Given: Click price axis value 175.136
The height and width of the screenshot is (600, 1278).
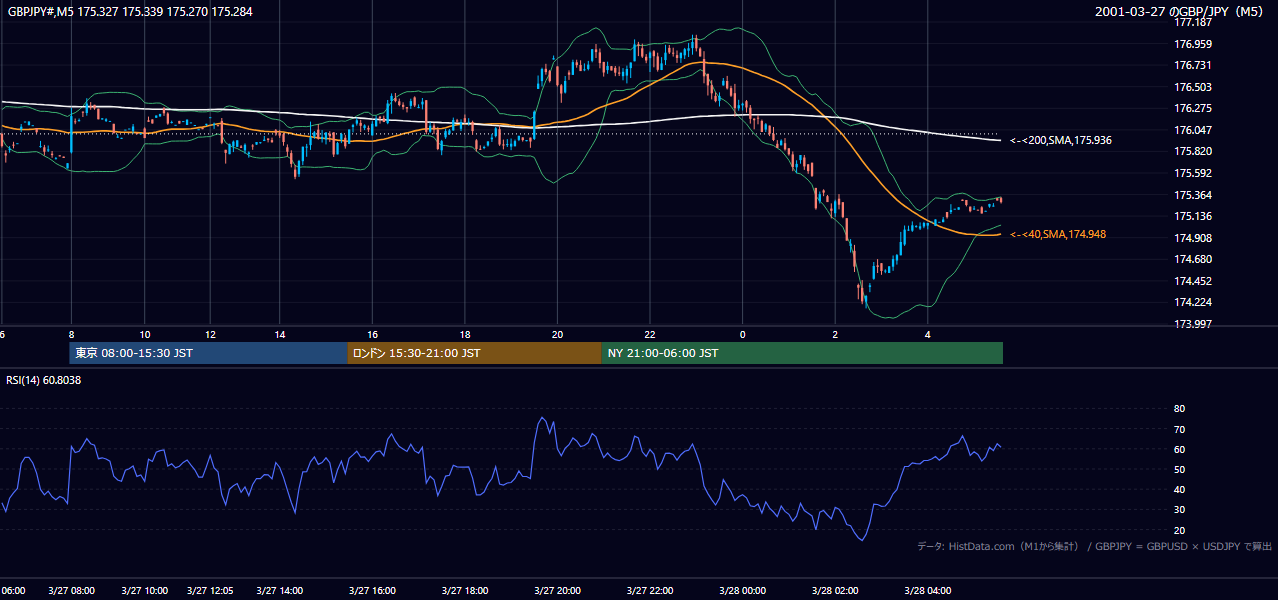Looking at the screenshot, I should click(x=1192, y=216).
